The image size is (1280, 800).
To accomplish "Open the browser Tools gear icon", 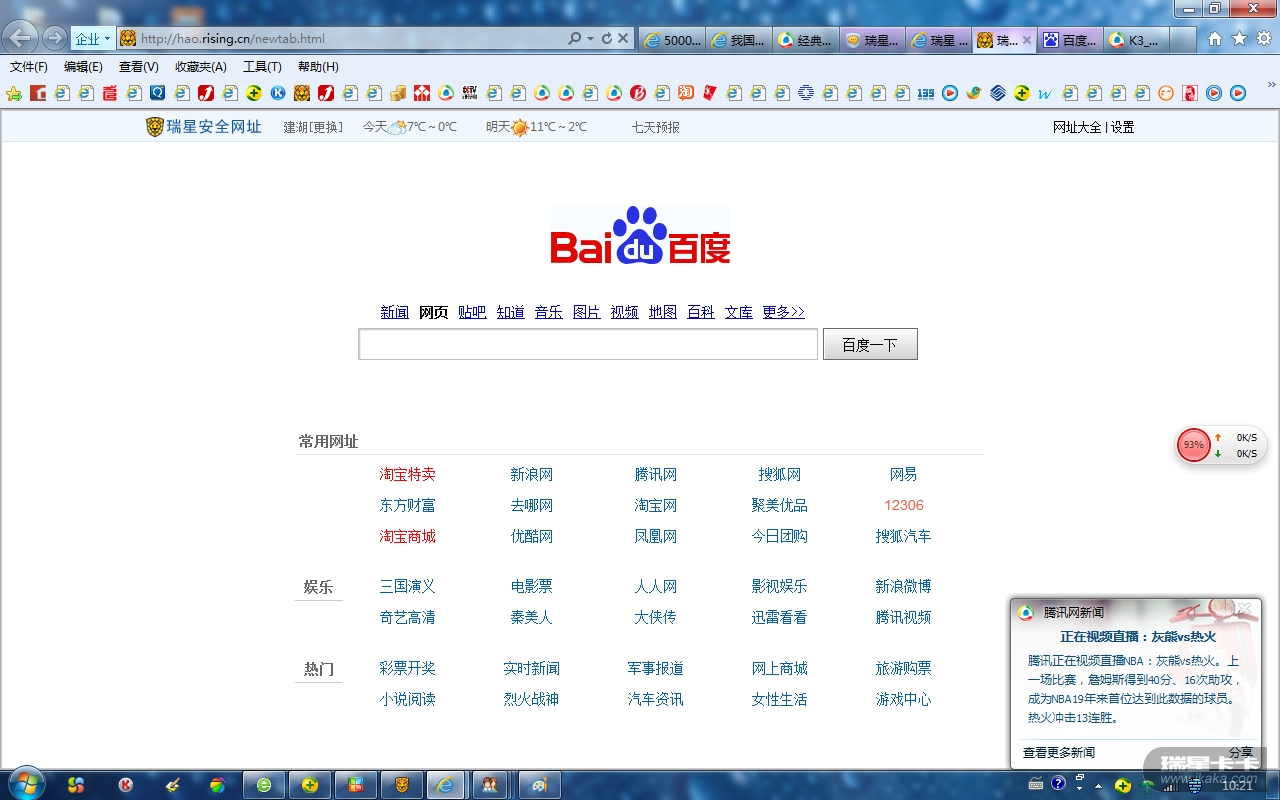I will click(x=1264, y=39).
